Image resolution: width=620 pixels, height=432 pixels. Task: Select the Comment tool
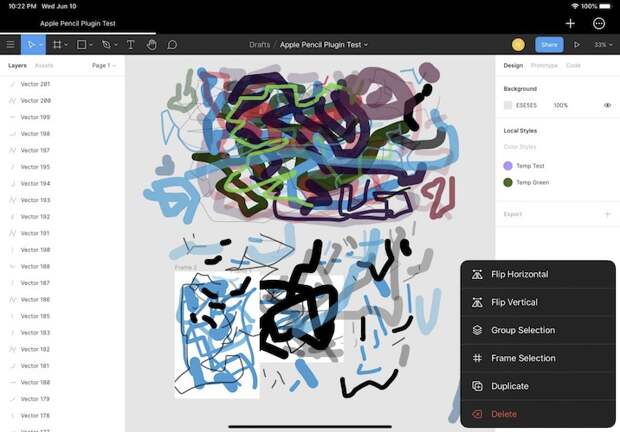pos(172,45)
